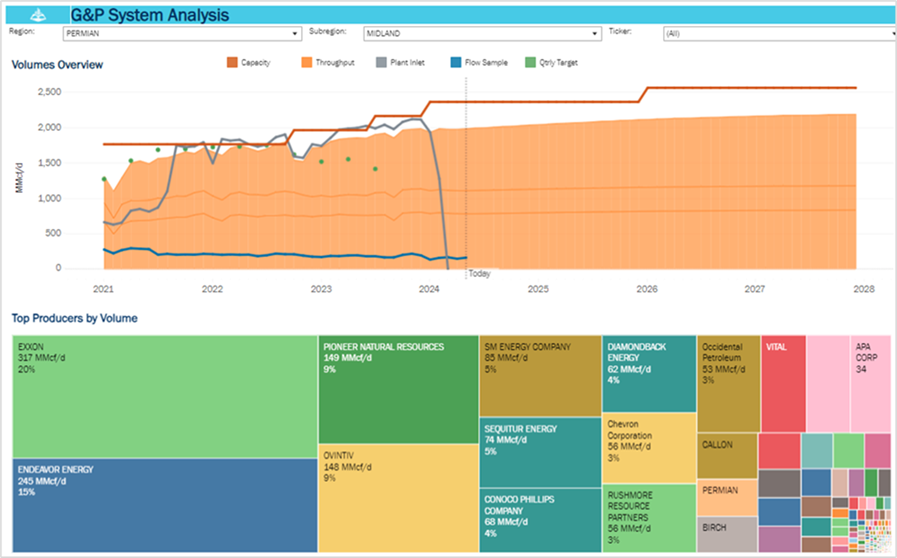
Task: Open the Subregion dropdown showing MIDLAND
Action: pos(482,33)
